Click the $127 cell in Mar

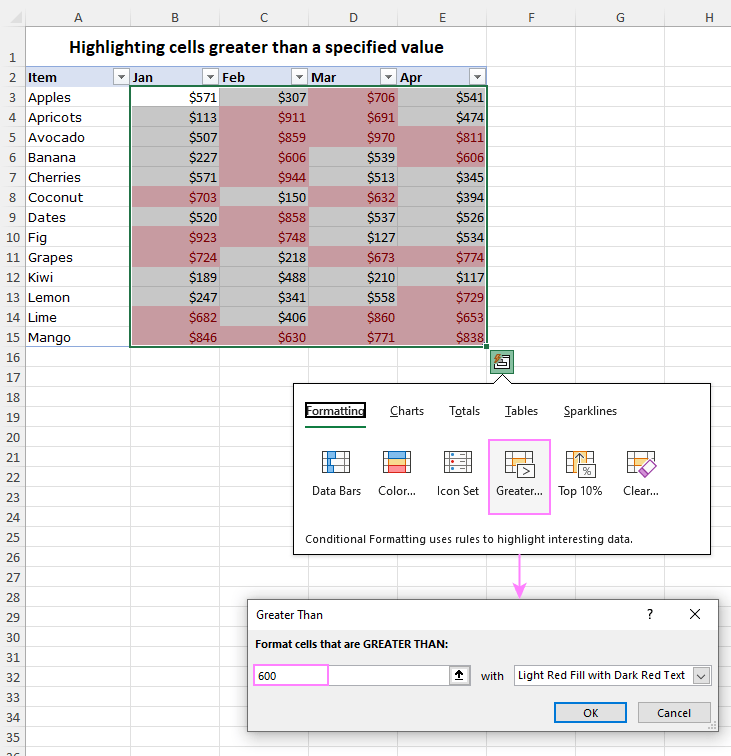[x=353, y=237]
